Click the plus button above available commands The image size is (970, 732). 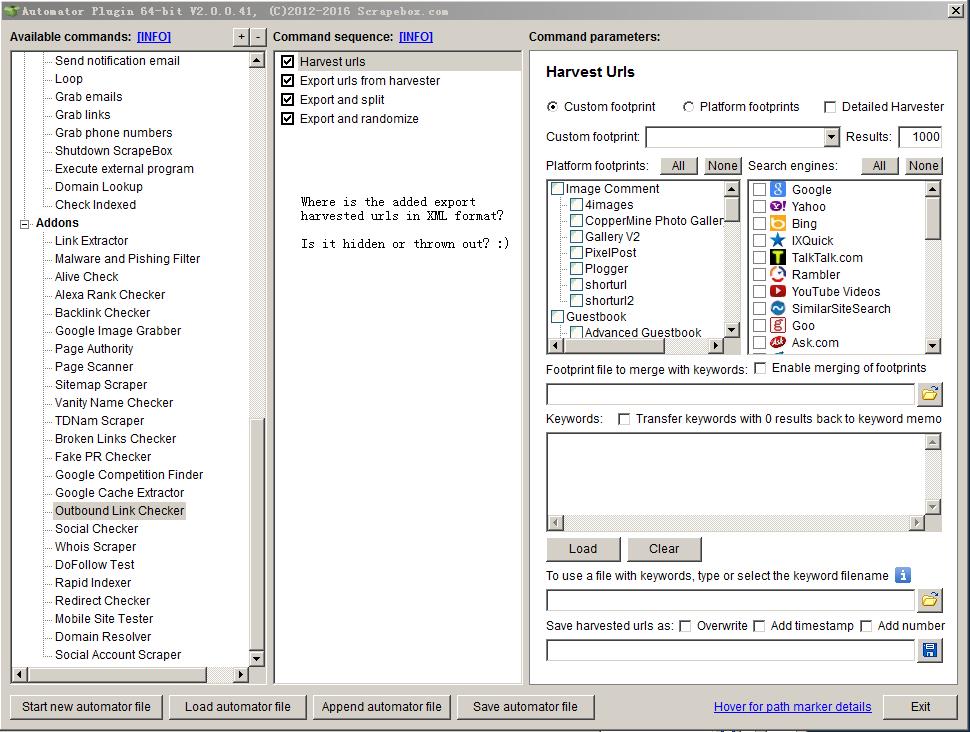click(241, 37)
